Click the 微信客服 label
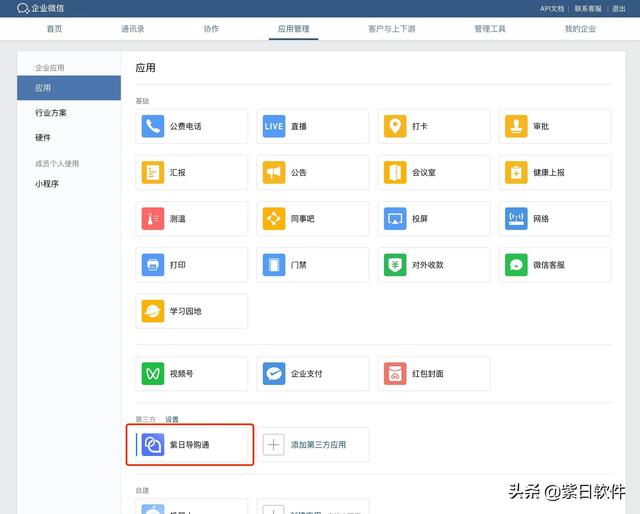640x514 pixels. point(549,265)
